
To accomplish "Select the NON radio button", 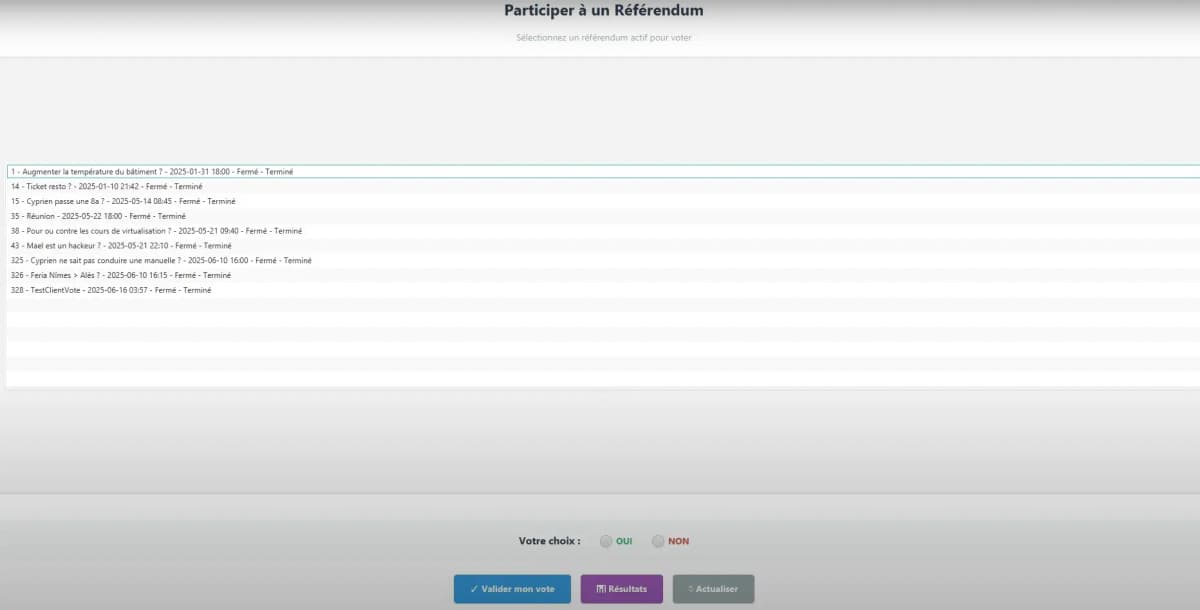I will [x=657, y=540].
